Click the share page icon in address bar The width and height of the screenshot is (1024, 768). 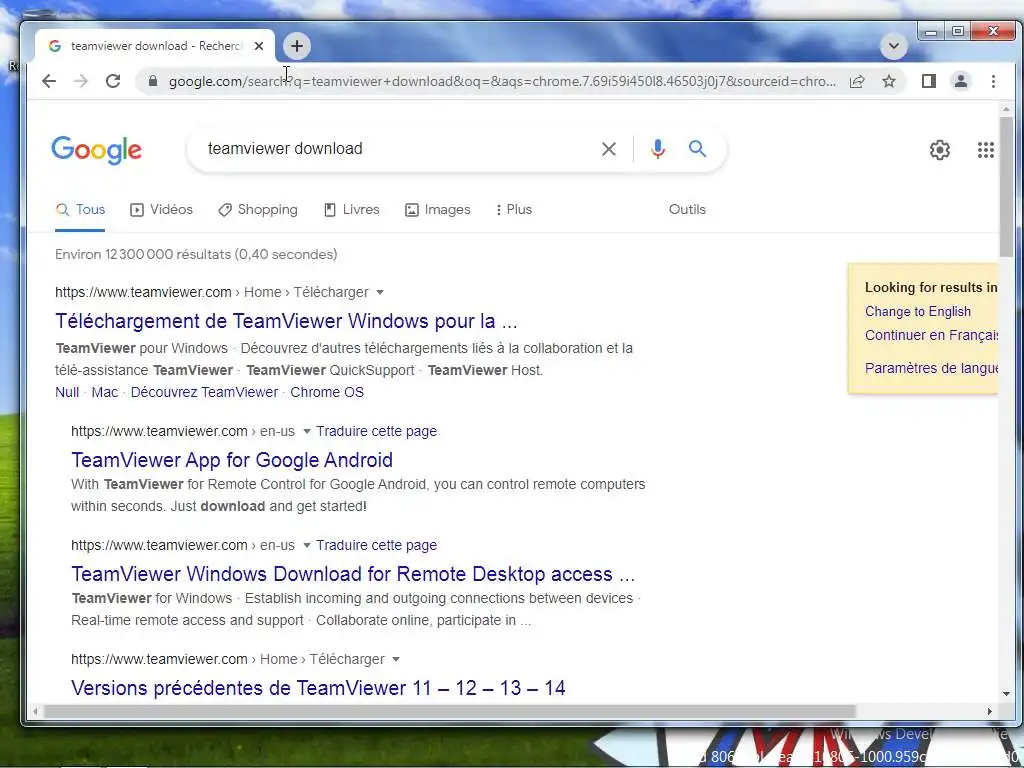[x=857, y=81]
